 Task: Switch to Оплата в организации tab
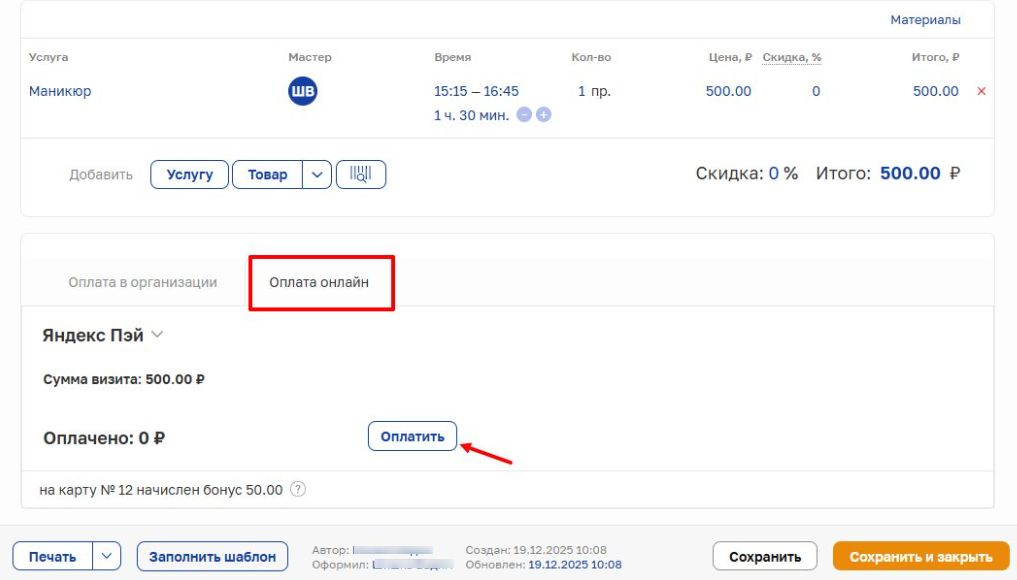pos(143,282)
